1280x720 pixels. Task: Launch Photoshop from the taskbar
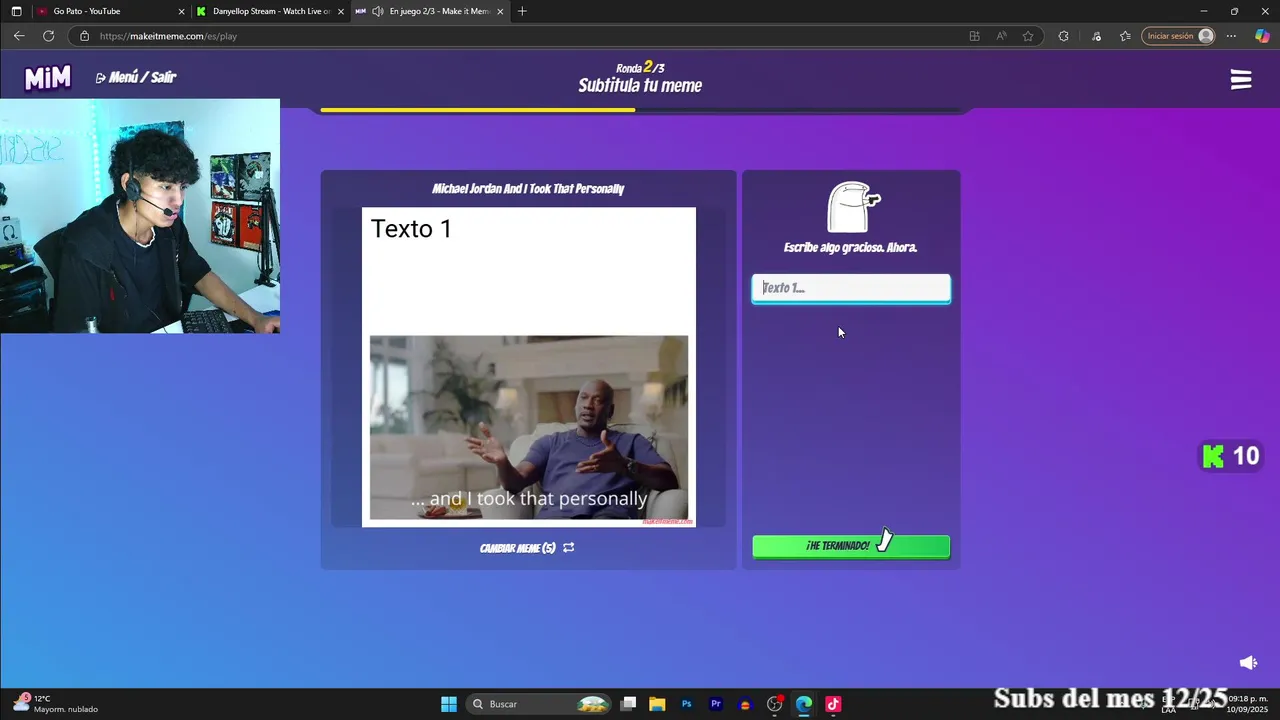pos(686,704)
